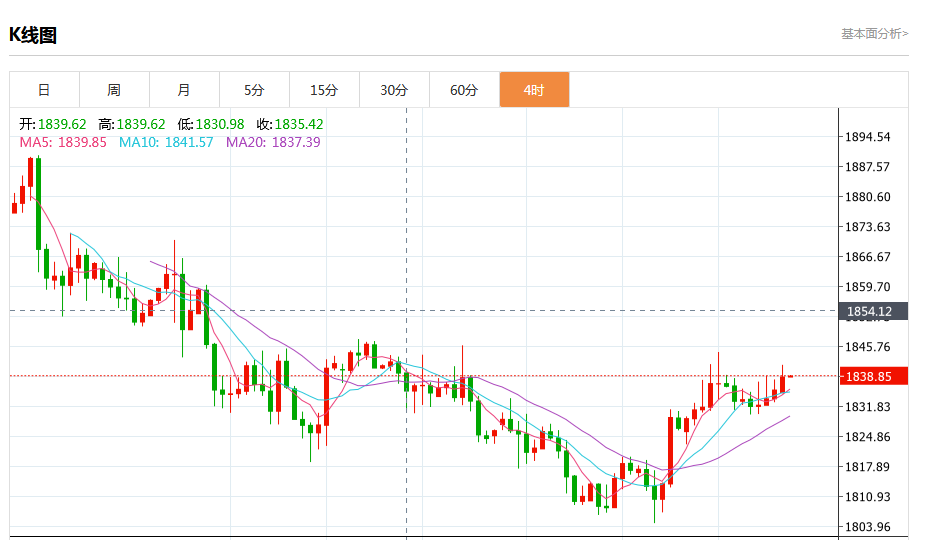Viewport: 939px width, 540px height.
Task: Switch to the 5分 interval tab
Action: pos(255,90)
